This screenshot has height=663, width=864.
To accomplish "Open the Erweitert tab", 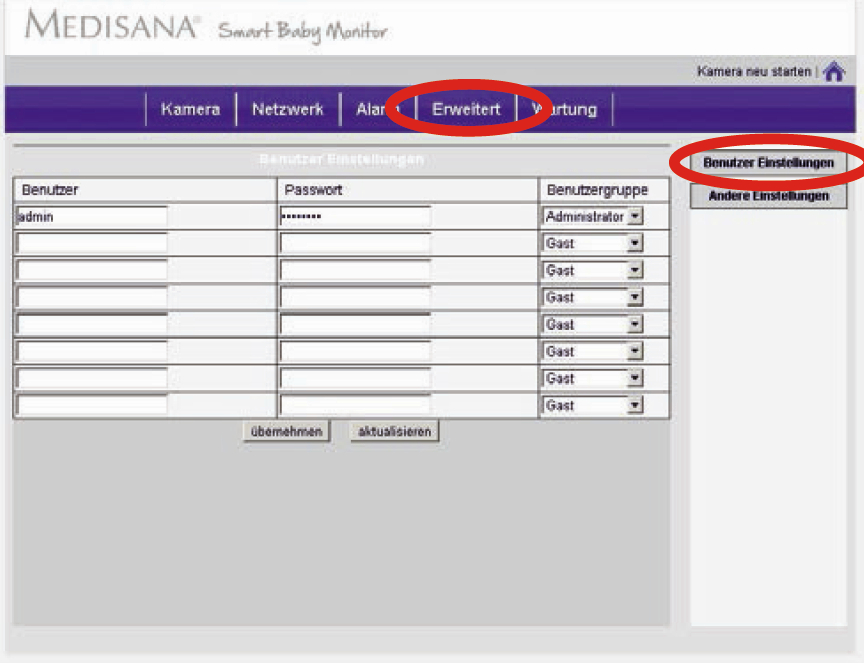I will (x=466, y=110).
